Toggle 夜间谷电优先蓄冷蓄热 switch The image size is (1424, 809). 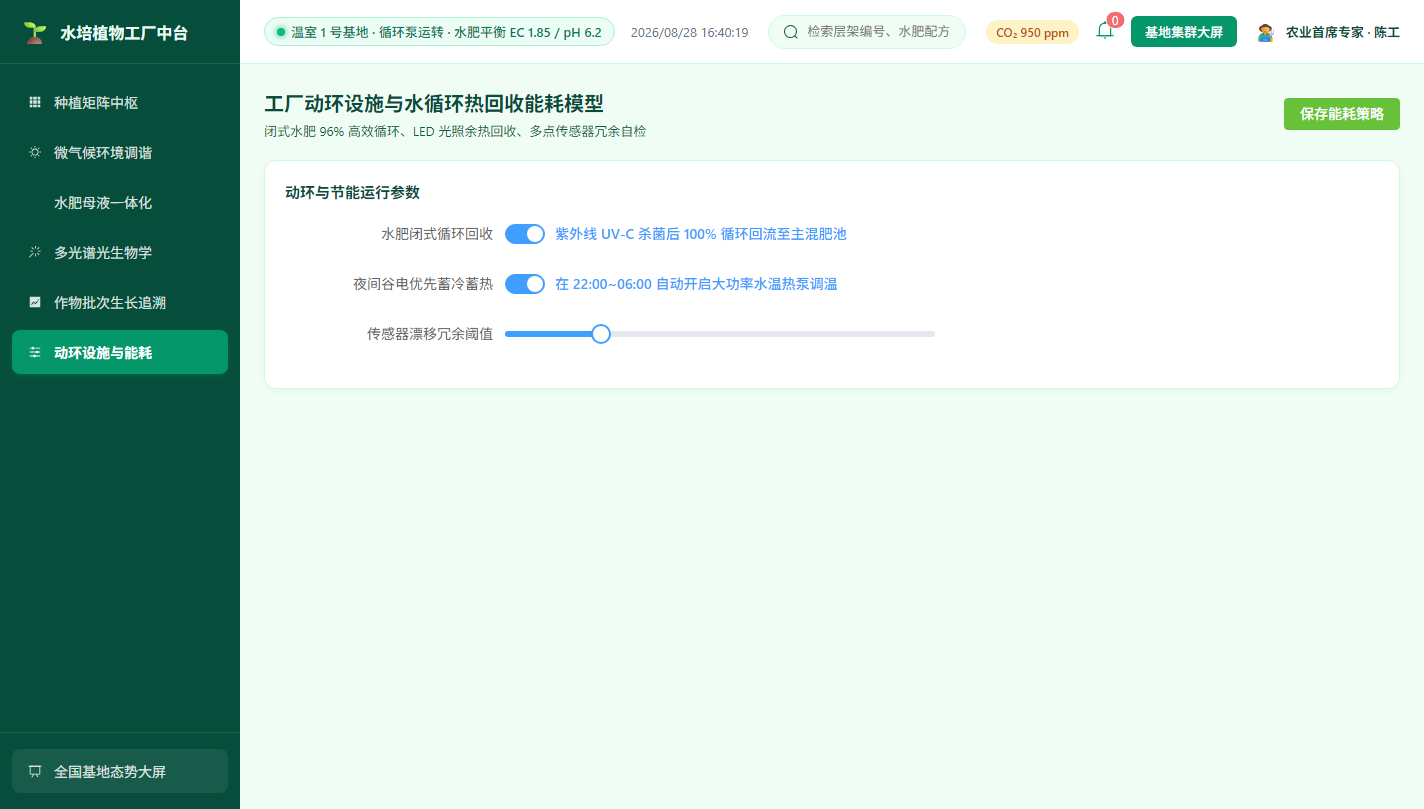(x=525, y=284)
